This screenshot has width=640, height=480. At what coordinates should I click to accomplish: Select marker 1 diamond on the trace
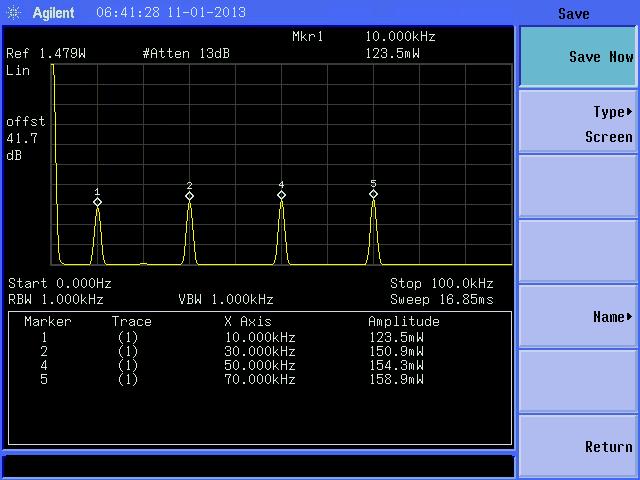pos(97,202)
